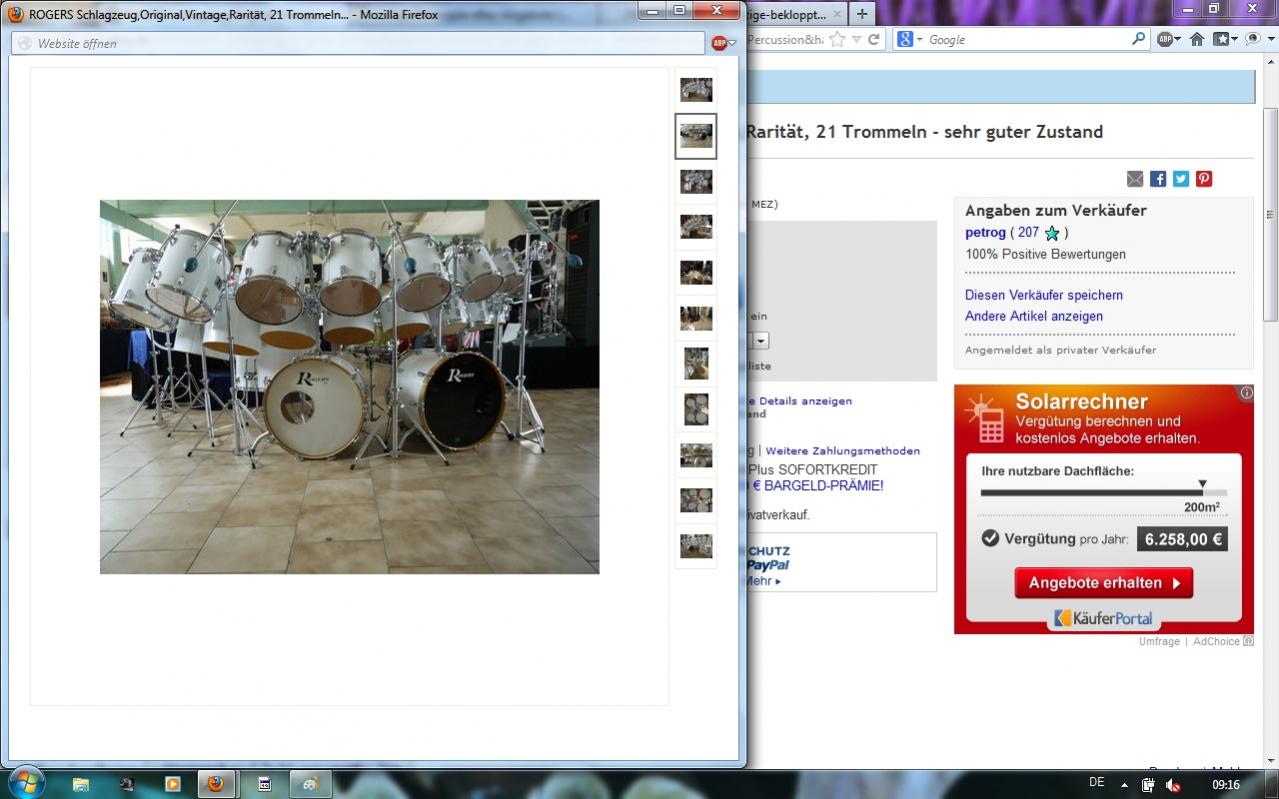Click the '6.258,00 €' value in the ad

coord(1183,539)
